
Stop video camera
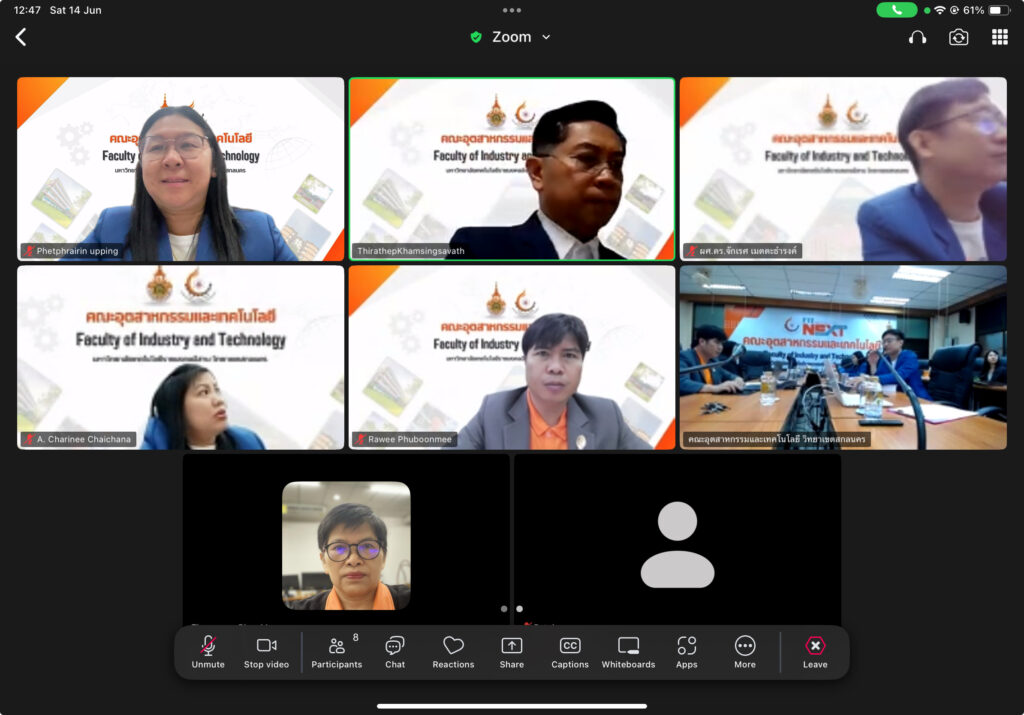(266, 652)
